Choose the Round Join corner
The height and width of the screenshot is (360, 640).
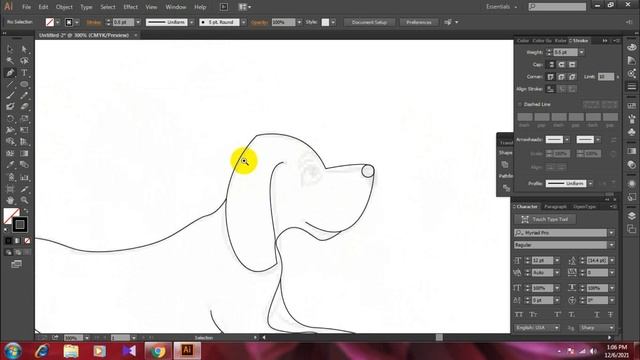pyautogui.click(x=562, y=77)
